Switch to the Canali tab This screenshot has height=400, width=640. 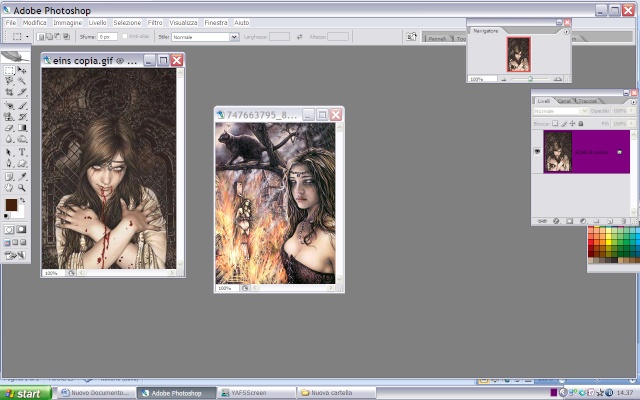point(564,101)
